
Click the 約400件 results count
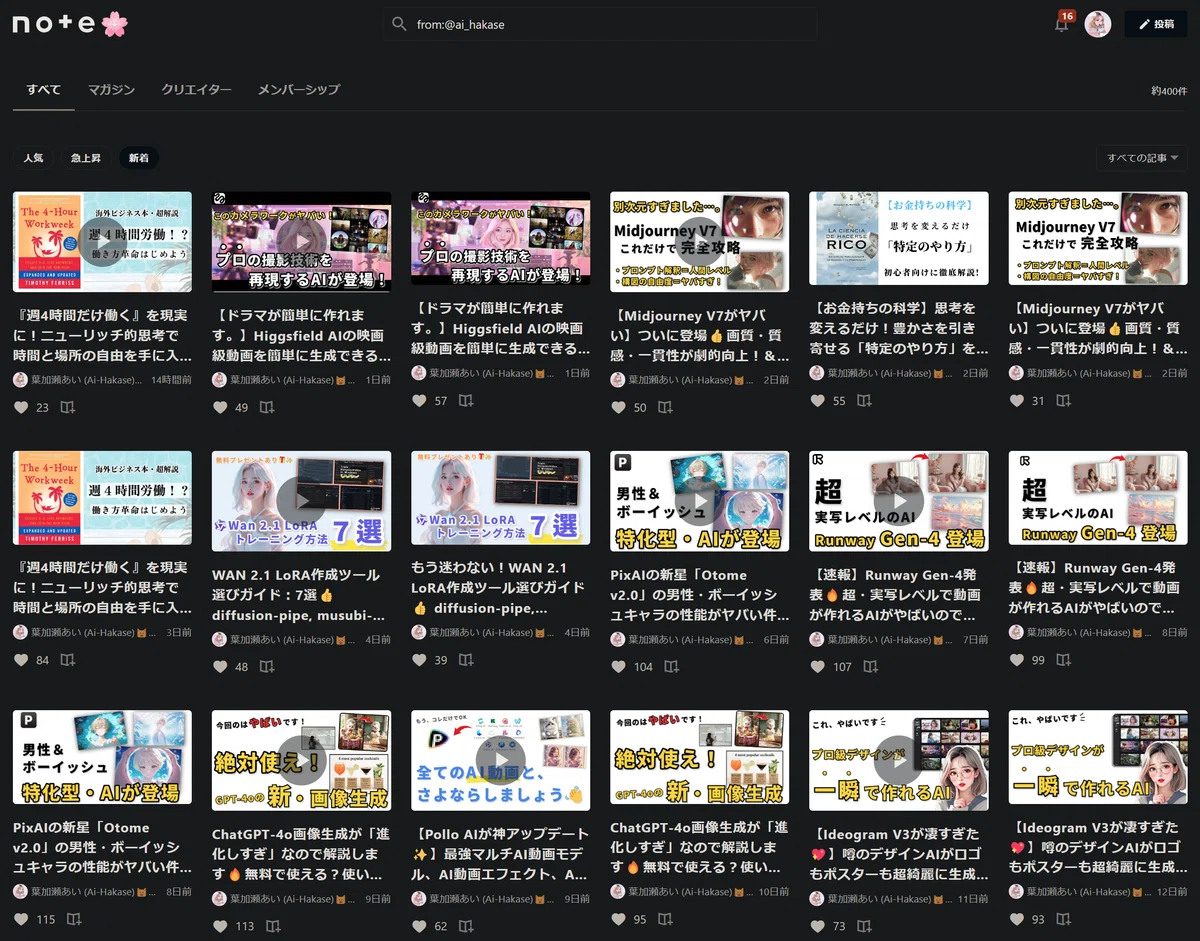coord(1169,91)
